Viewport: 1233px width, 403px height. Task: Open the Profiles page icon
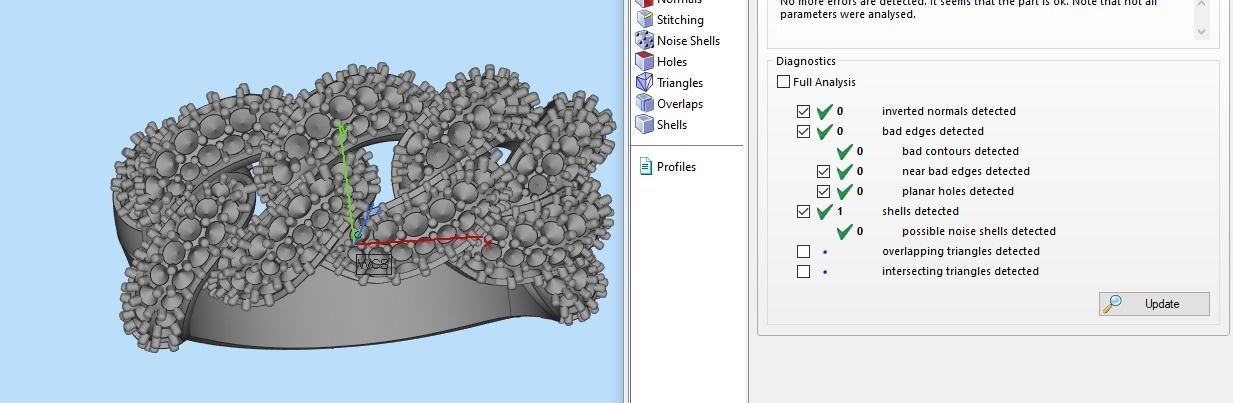646,167
